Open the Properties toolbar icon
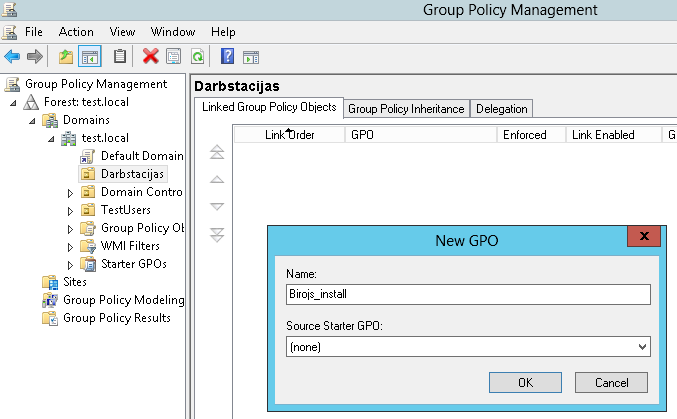The width and height of the screenshot is (677, 419). click(174, 57)
